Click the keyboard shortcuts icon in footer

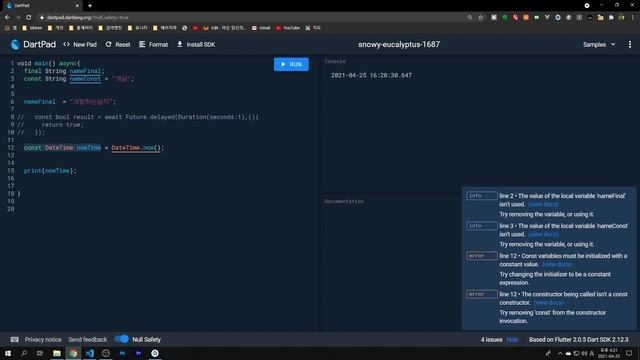click(x=15, y=340)
